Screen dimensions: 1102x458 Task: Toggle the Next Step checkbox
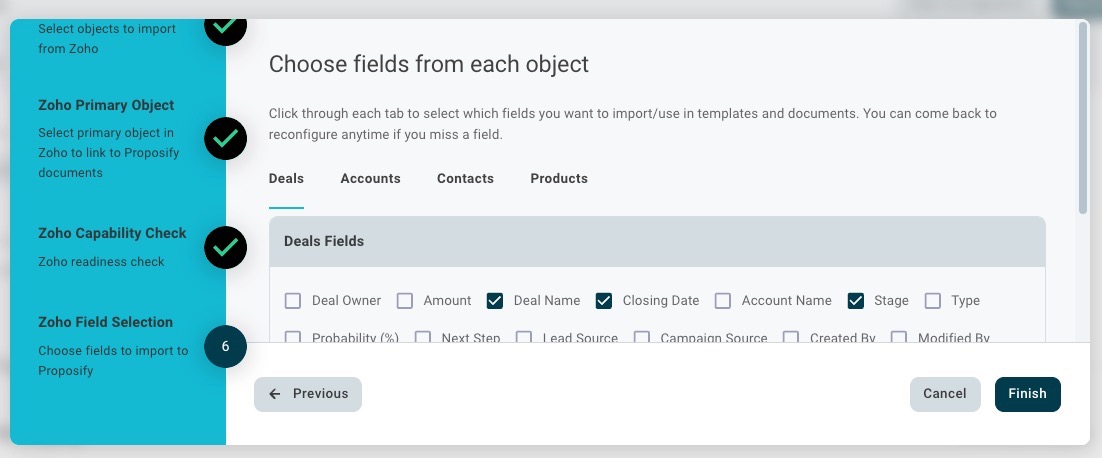click(x=422, y=337)
